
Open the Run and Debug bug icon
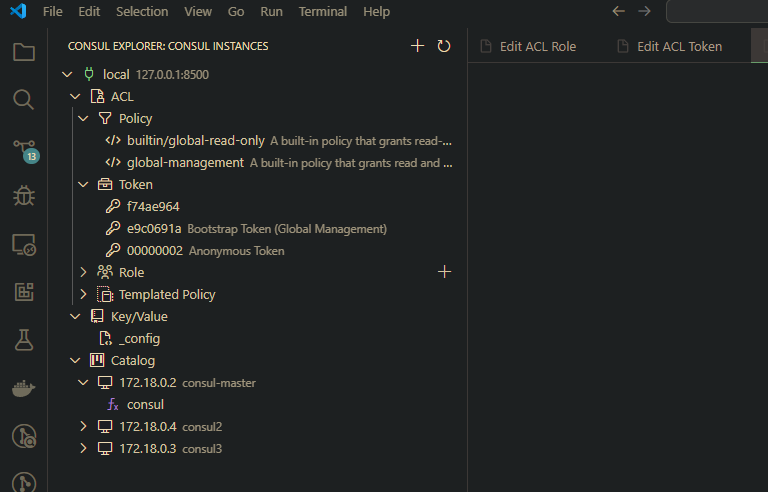[24, 196]
